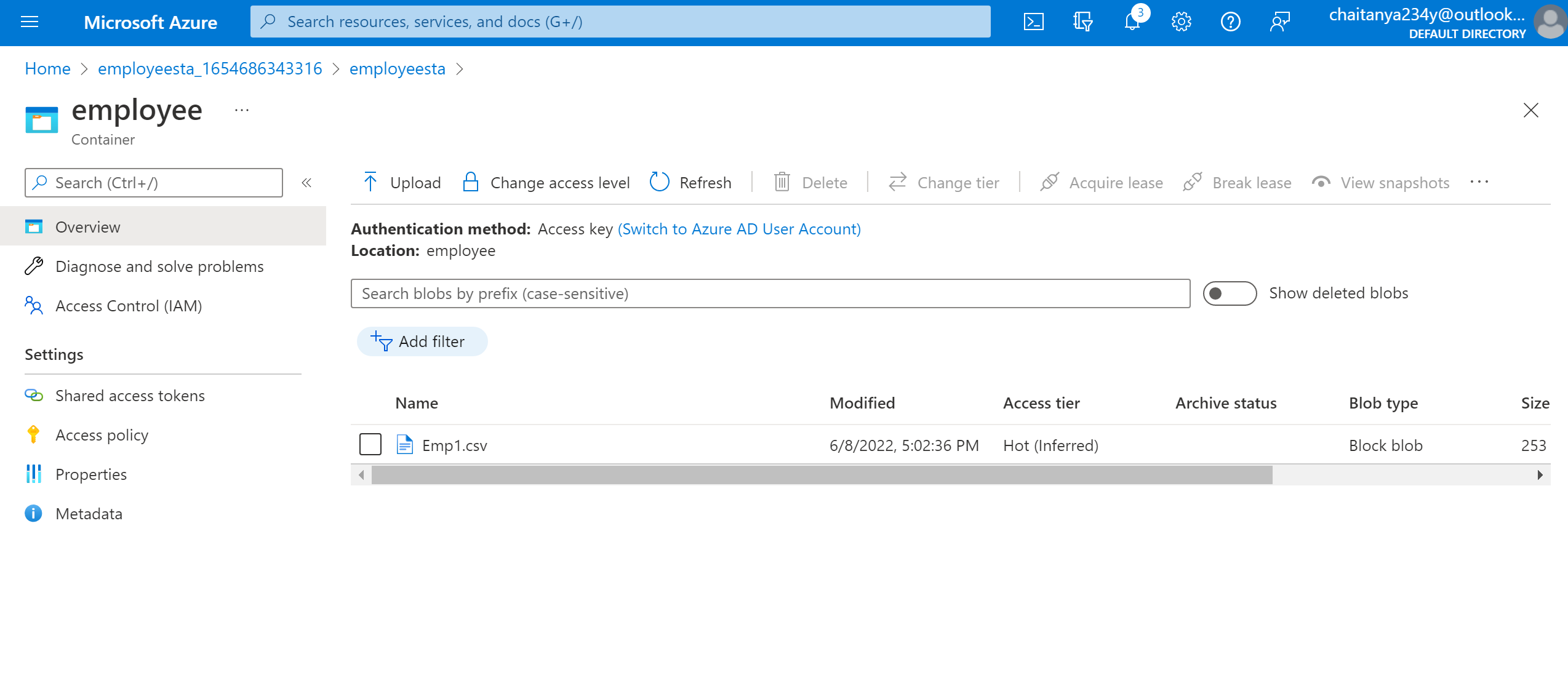
Task: Click the Break lease icon
Action: click(x=1193, y=182)
